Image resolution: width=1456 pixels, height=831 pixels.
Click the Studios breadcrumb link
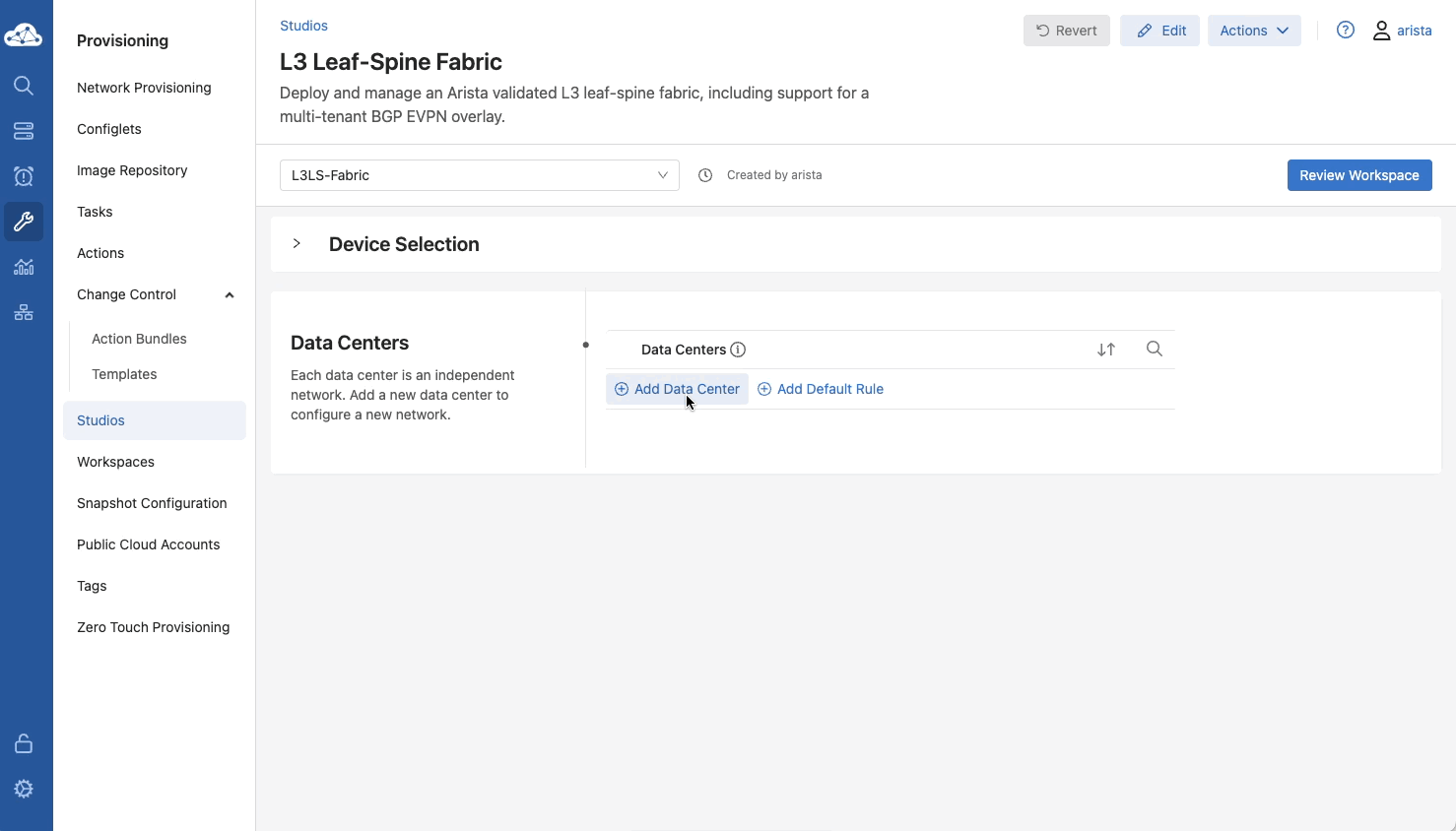(303, 26)
